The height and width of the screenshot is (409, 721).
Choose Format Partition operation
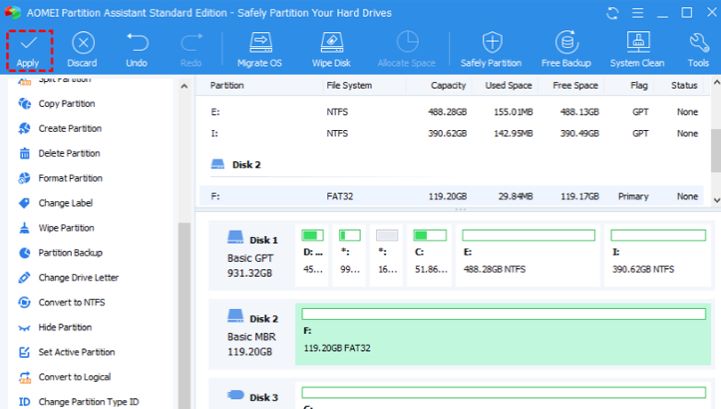(x=60, y=178)
